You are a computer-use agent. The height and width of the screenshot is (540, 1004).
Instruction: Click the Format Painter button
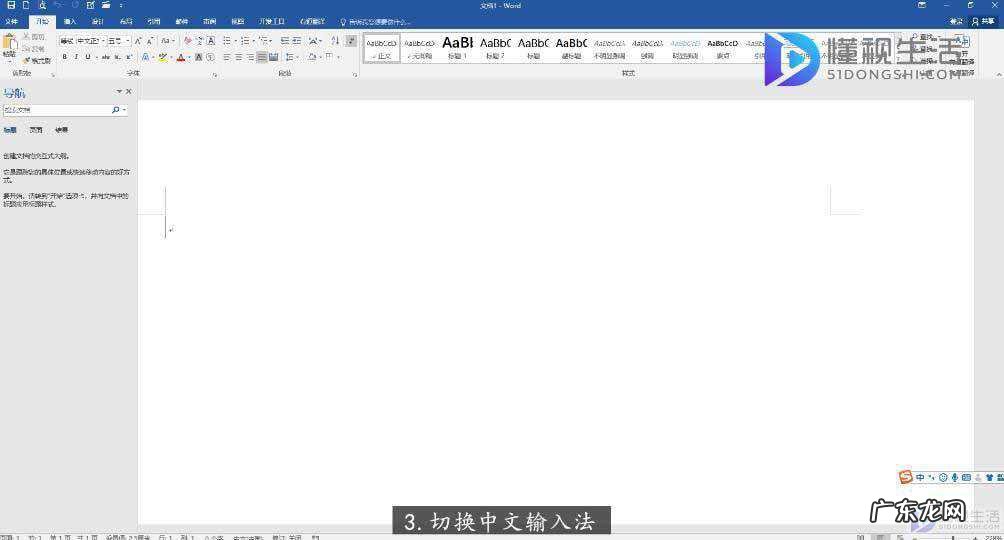point(37,61)
